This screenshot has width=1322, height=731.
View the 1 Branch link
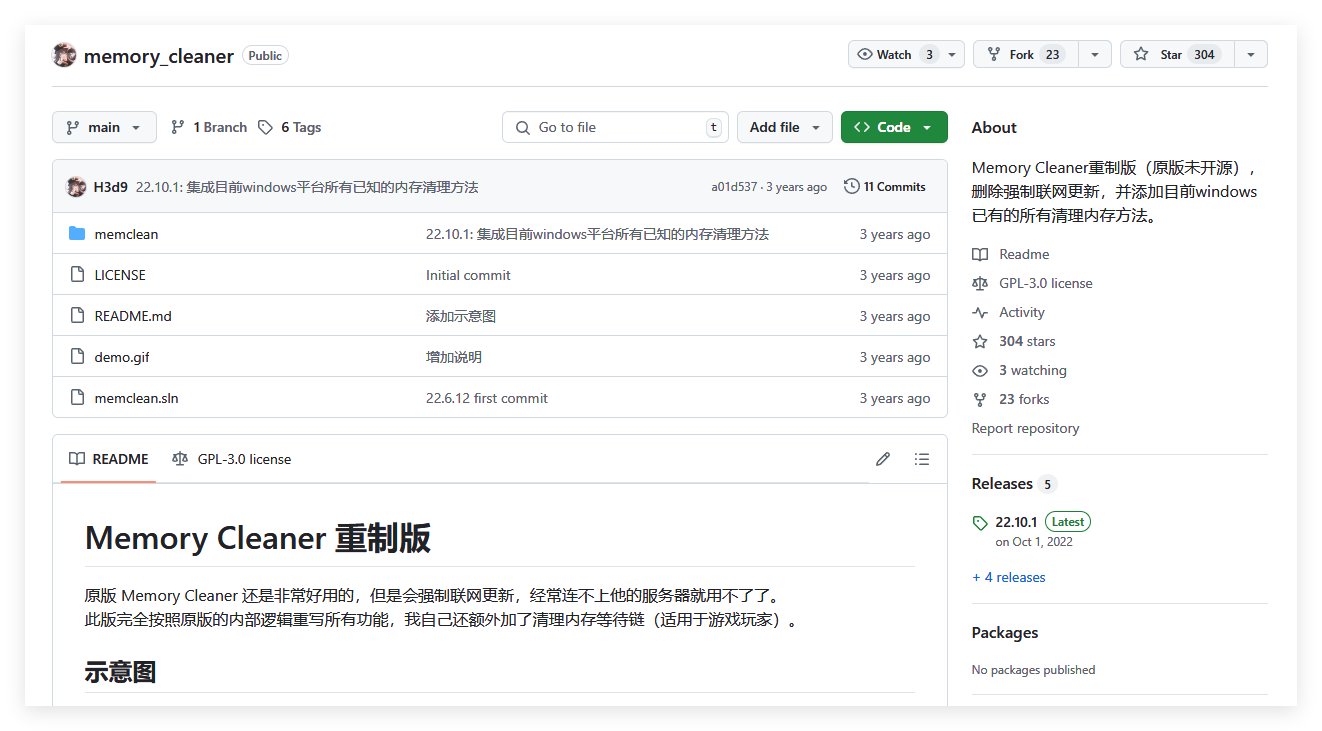(209, 127)
